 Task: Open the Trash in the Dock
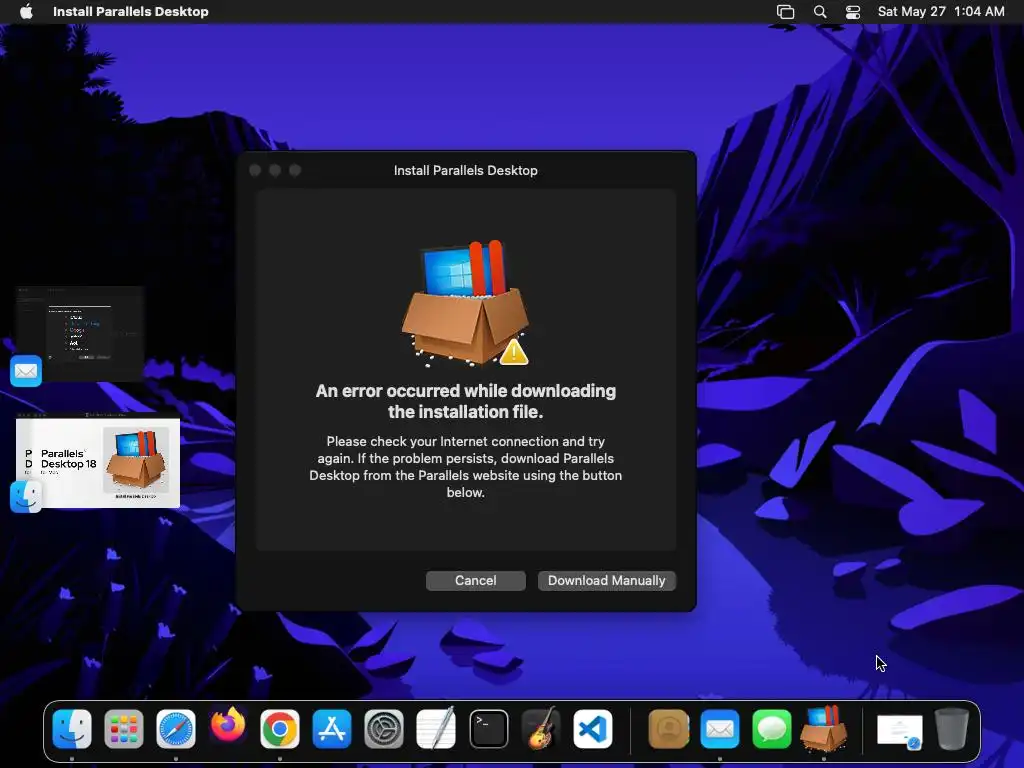click(952, 729)
